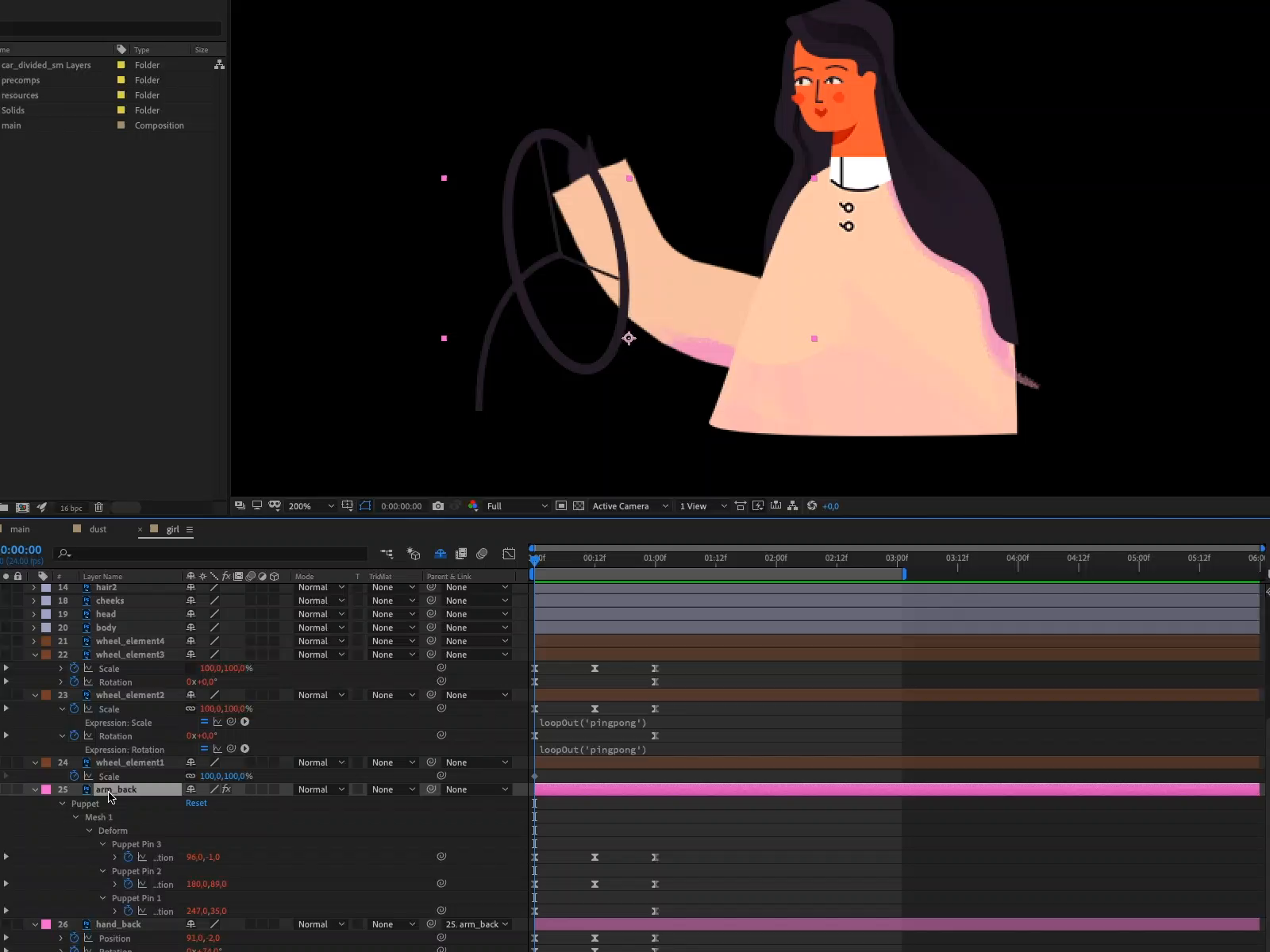Image resolution: width=1270 pixels, height=952 pixels.
Task: Toggle the transparency grid icon in viewer
Action: [579, 506]
